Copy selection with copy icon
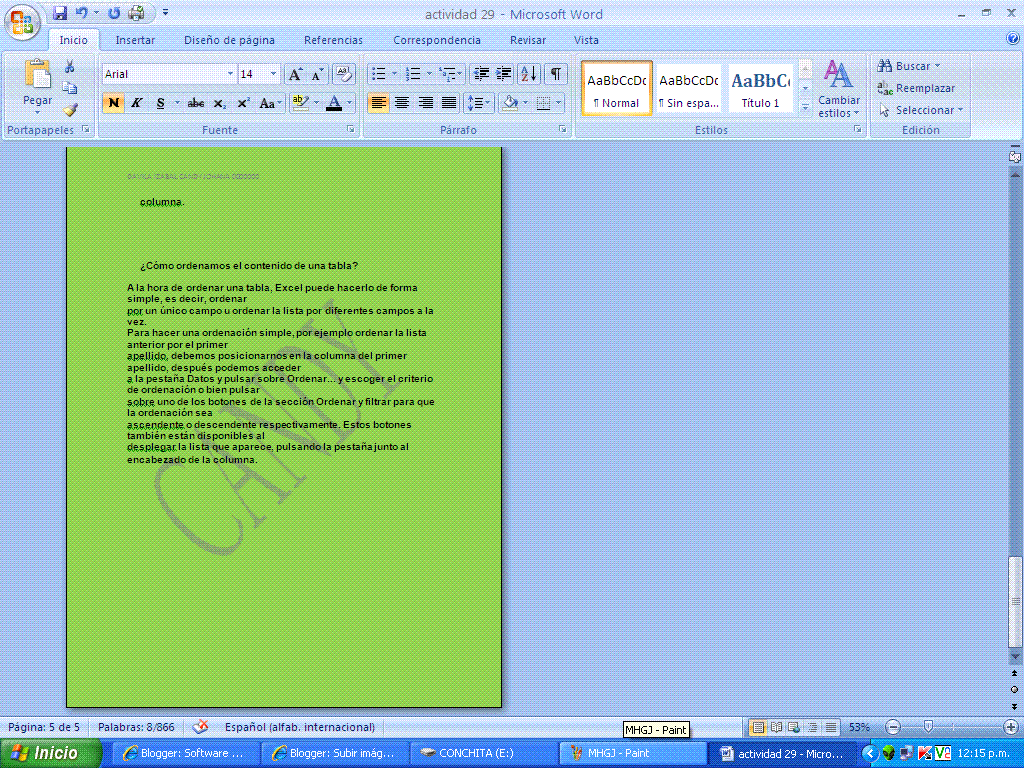 pos(69,88)
